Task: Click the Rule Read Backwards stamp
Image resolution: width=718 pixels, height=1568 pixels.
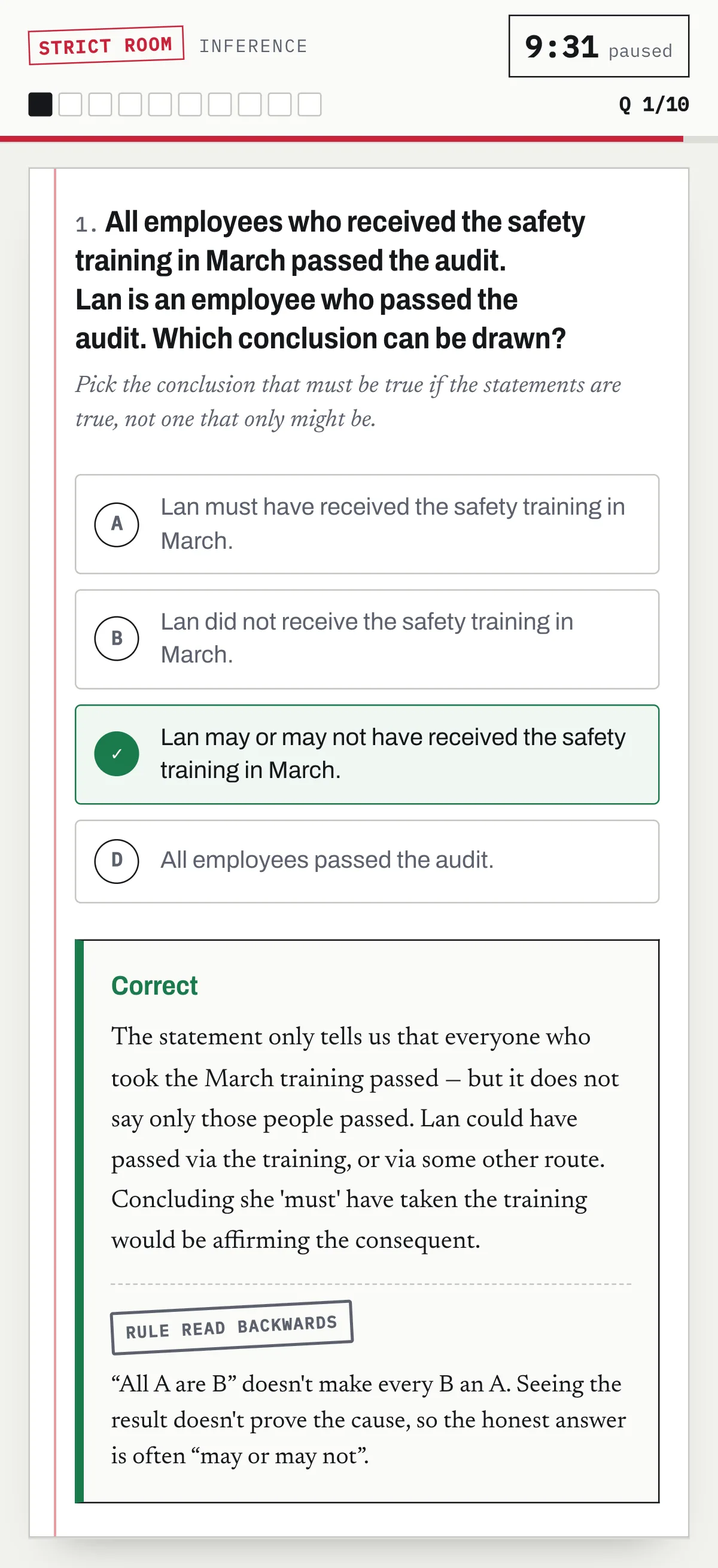Action: point(231,1327)
